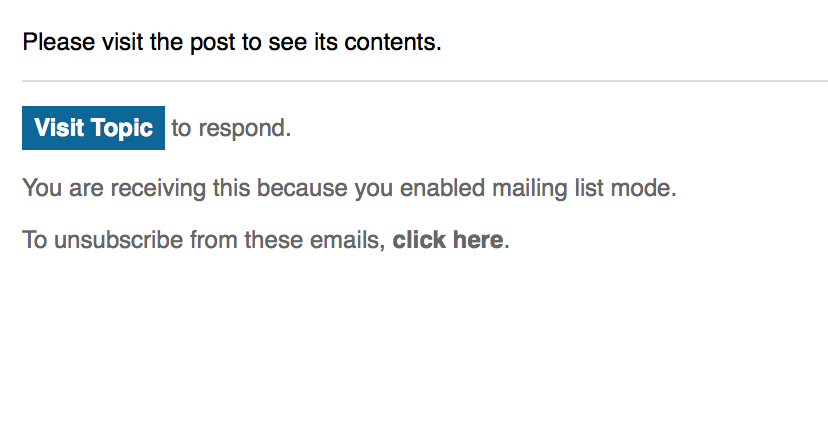This screenshot has height=434, width=828.
Task: Click the sentence Please visit the post
Action: click(x=232, y=42)
